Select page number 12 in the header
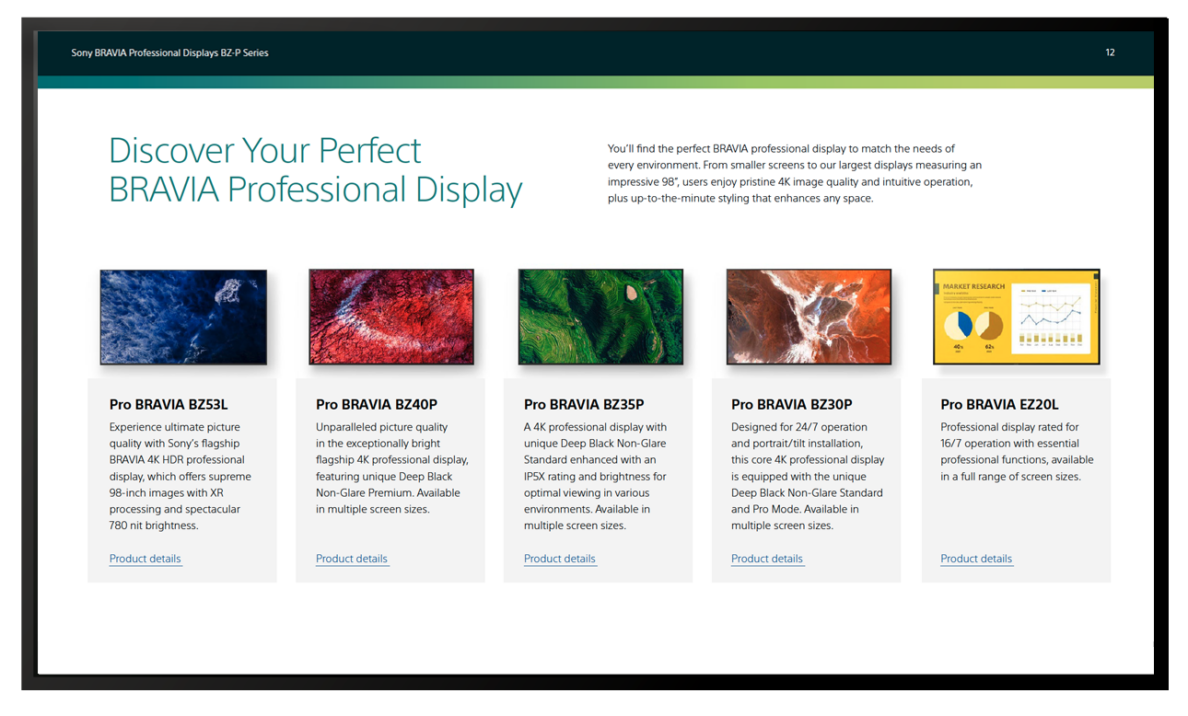Image resolution: width=1188 pixels, height=716 pixels. (x=1110, y=53)
